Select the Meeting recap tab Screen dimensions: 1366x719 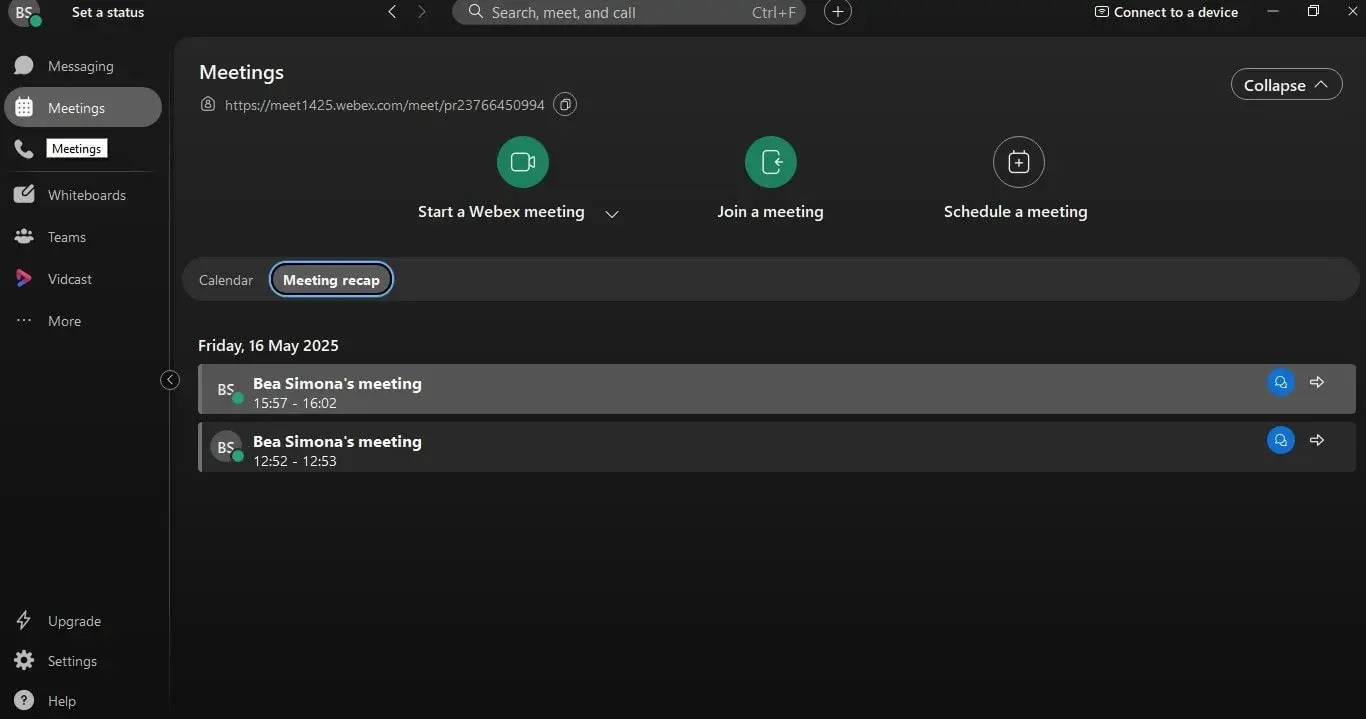[331, 280]
